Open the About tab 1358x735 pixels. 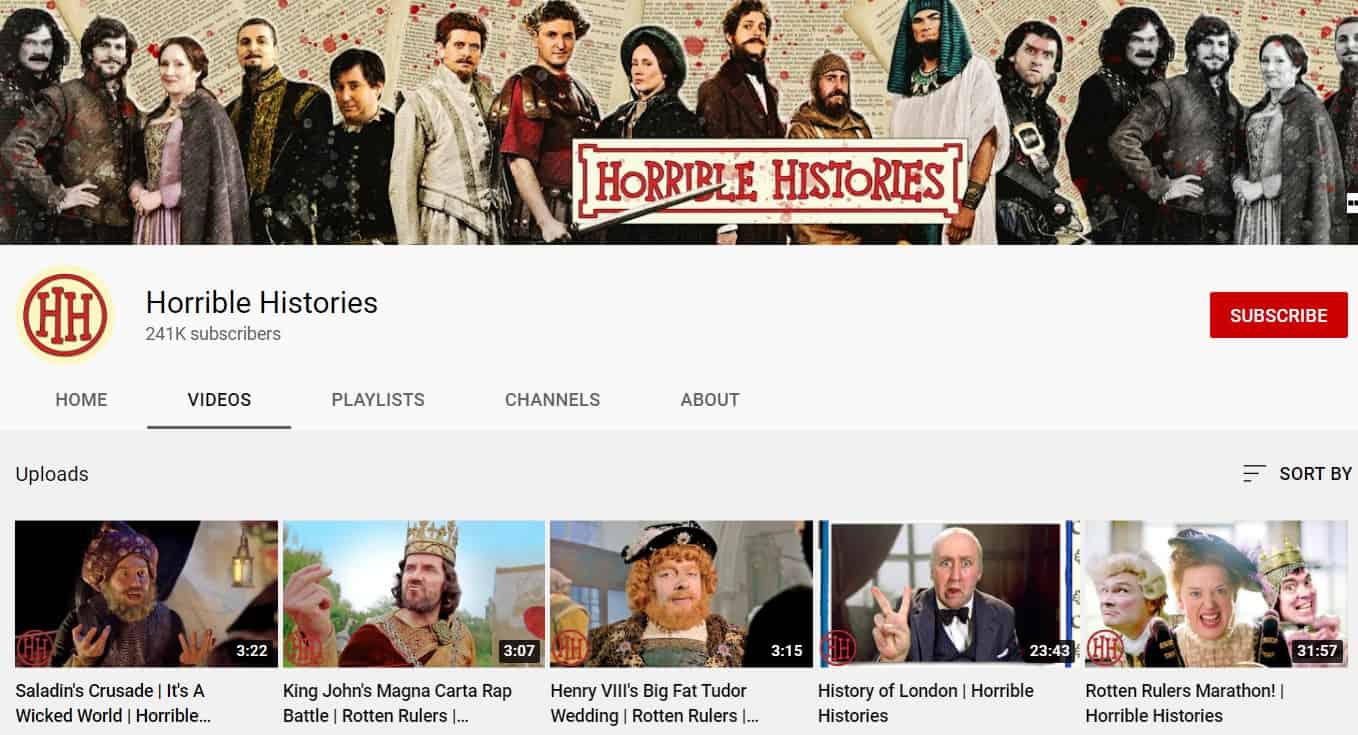[710, 399]
